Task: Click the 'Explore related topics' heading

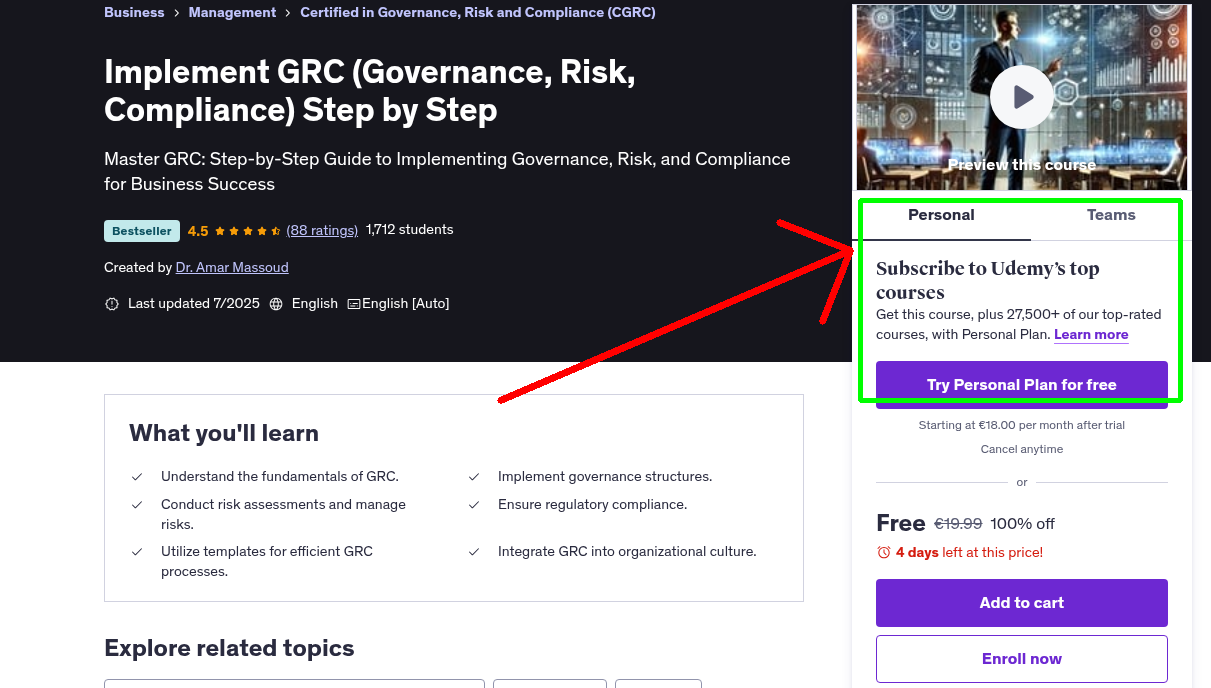Action: 229,648
